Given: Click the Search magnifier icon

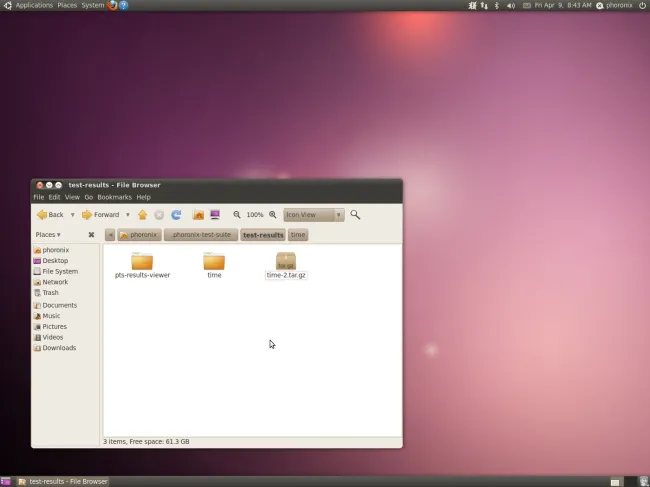Looking at the screenshot, I should [x=355, y=214].
